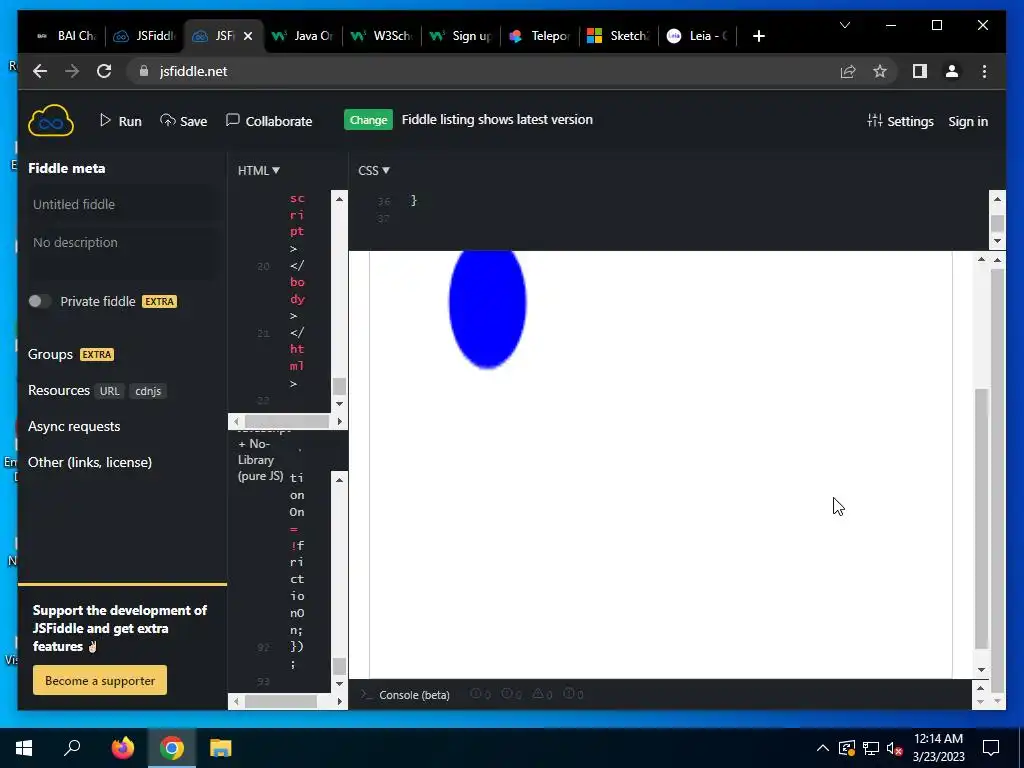Click the Sign in link
This screenshot has height=768, width=1024.
tap(968, 121)
